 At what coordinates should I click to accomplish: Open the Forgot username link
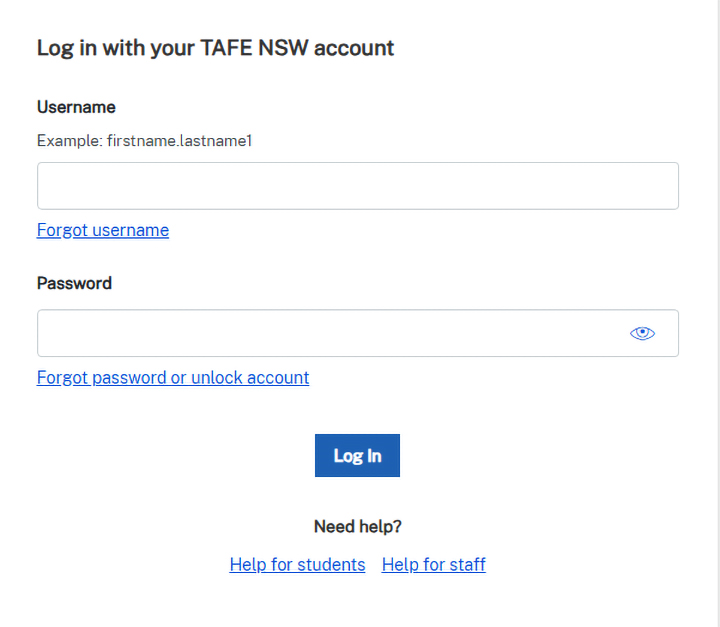pyautogui.click(x=103, y=230)
